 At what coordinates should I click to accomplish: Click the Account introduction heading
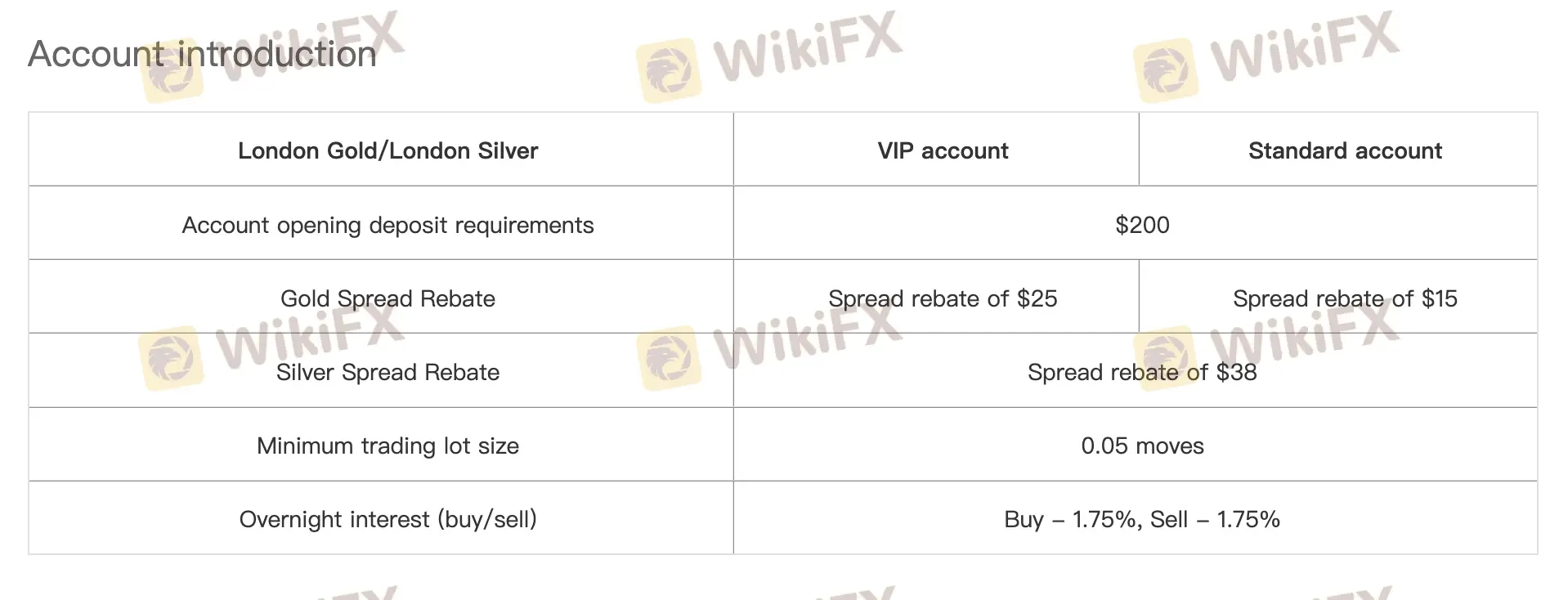tap(202, 55)
